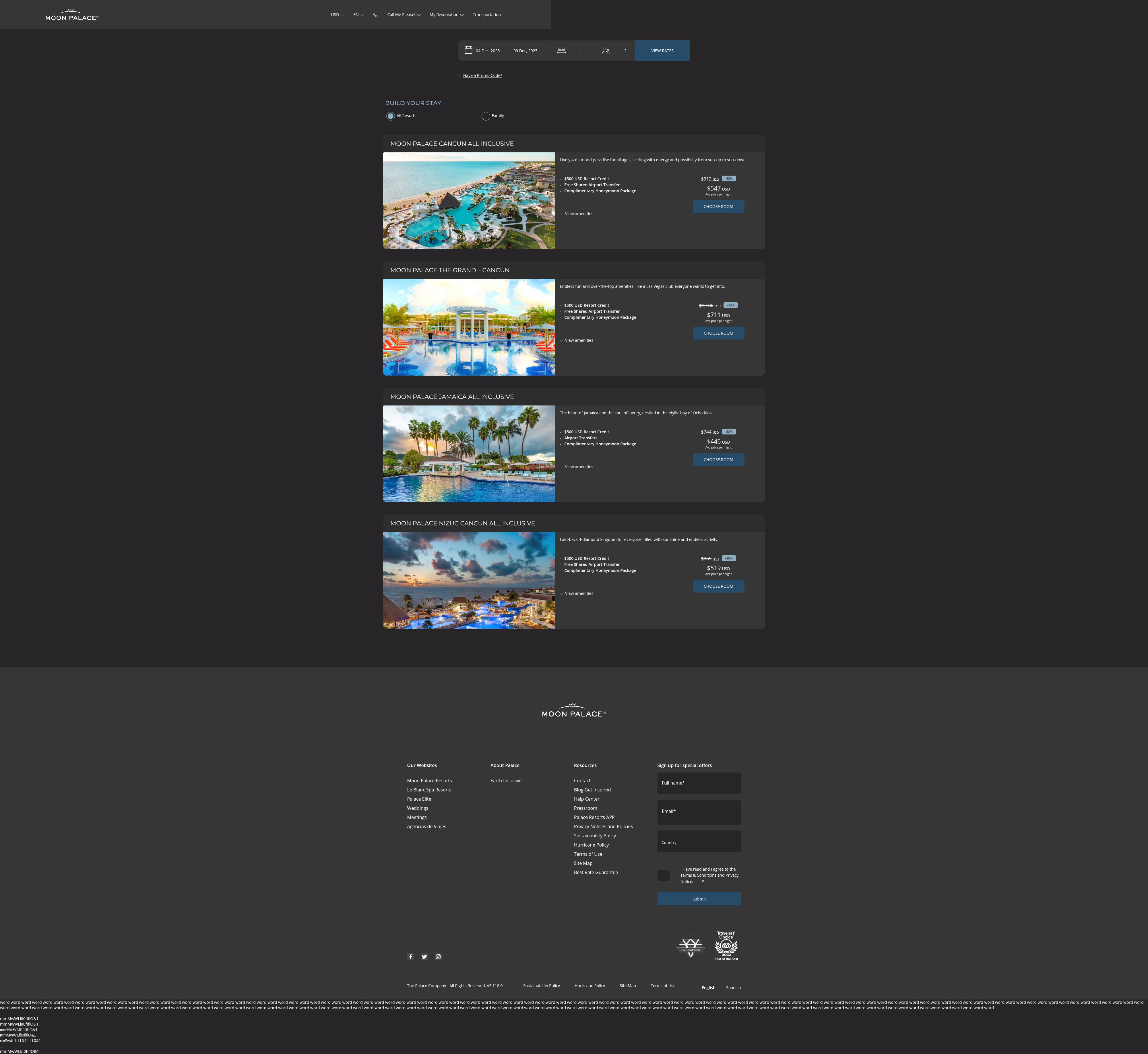The width and height of the screenshot is (1148, 1054).
Task: Click the check-out date 09 Dec, 2025
Action: pyautogui.click(x=525, y=51)
